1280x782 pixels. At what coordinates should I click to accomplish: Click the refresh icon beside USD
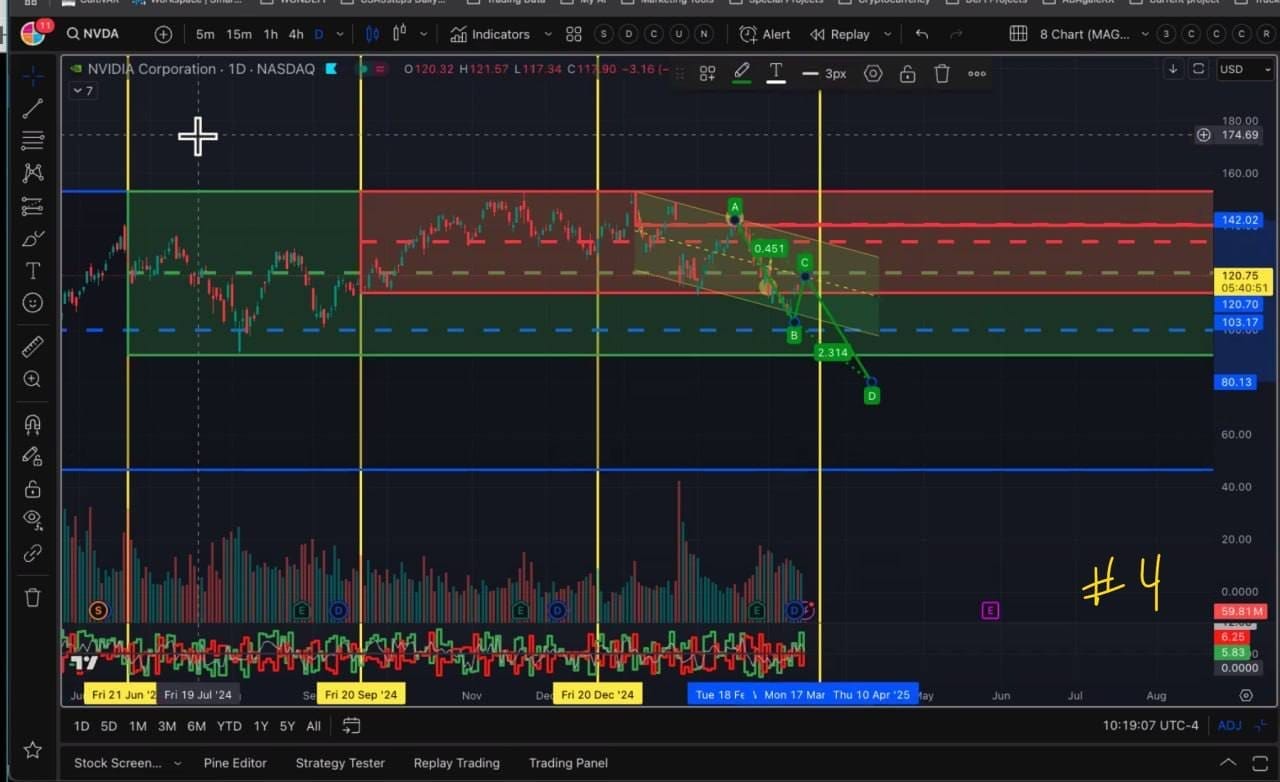click(1199, 69)
